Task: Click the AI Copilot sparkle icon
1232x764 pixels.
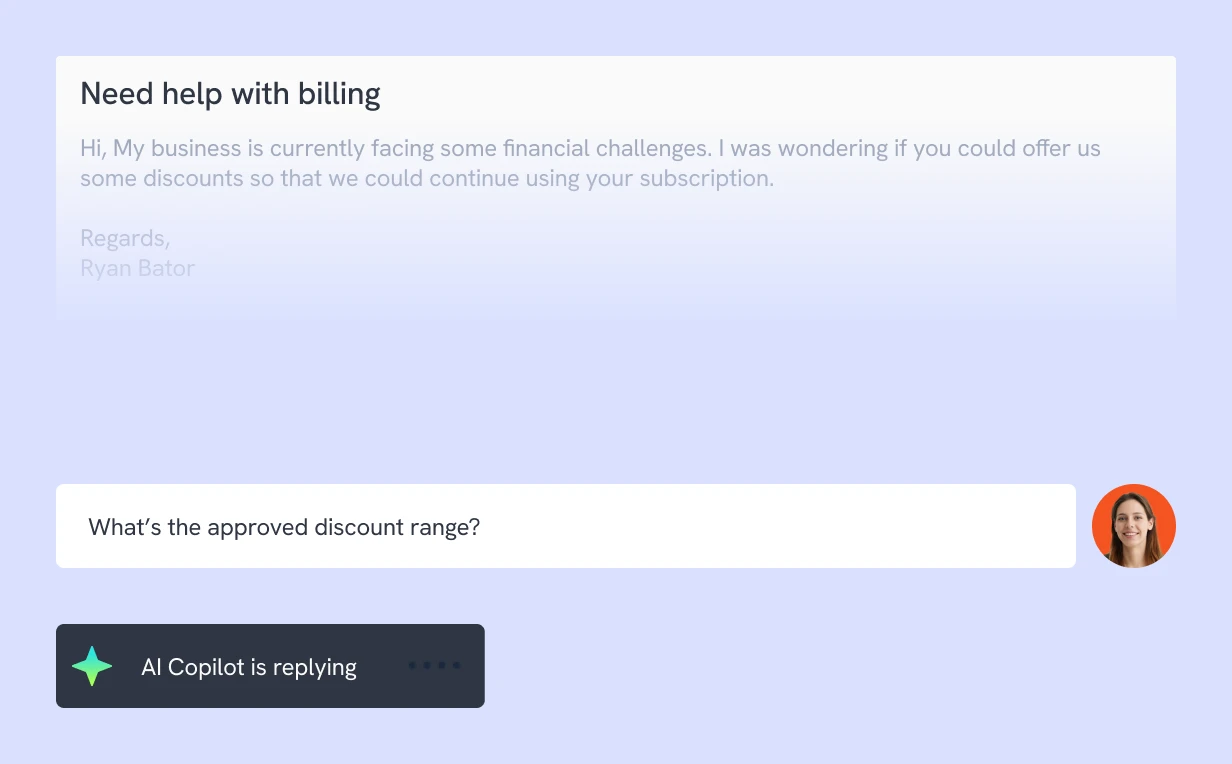Action: point(92,666)
